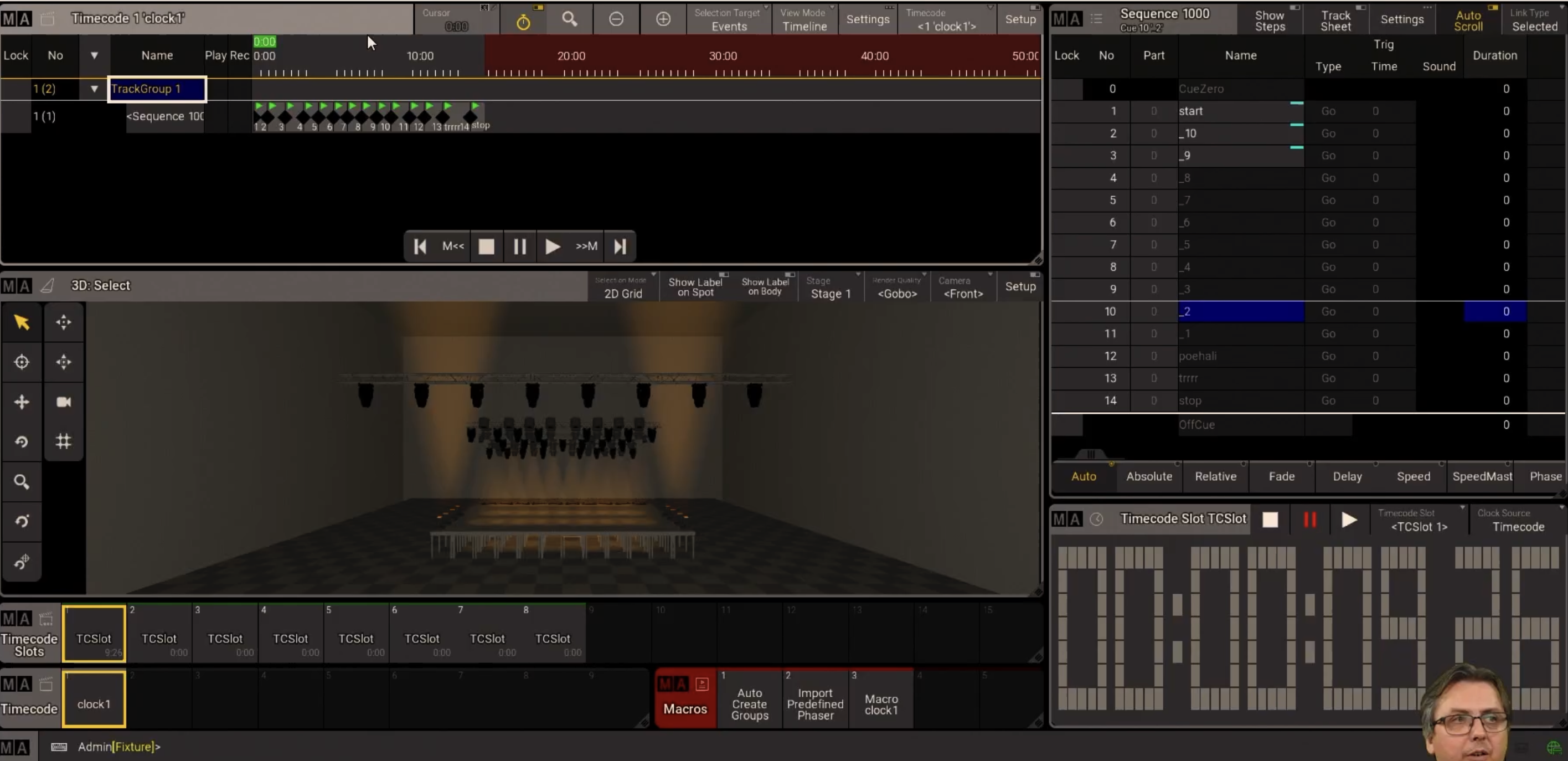The height and width of the screenshot is (761, 1568).
Task: Switch to the Fade layer tab
Action: (1281, 476)
